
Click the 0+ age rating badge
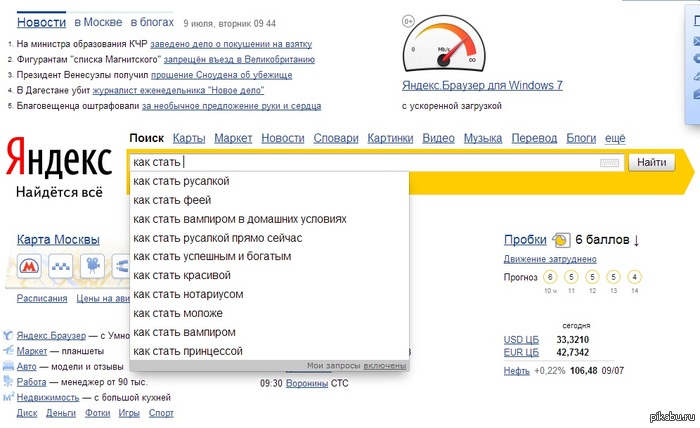click(x=408, y=21)
